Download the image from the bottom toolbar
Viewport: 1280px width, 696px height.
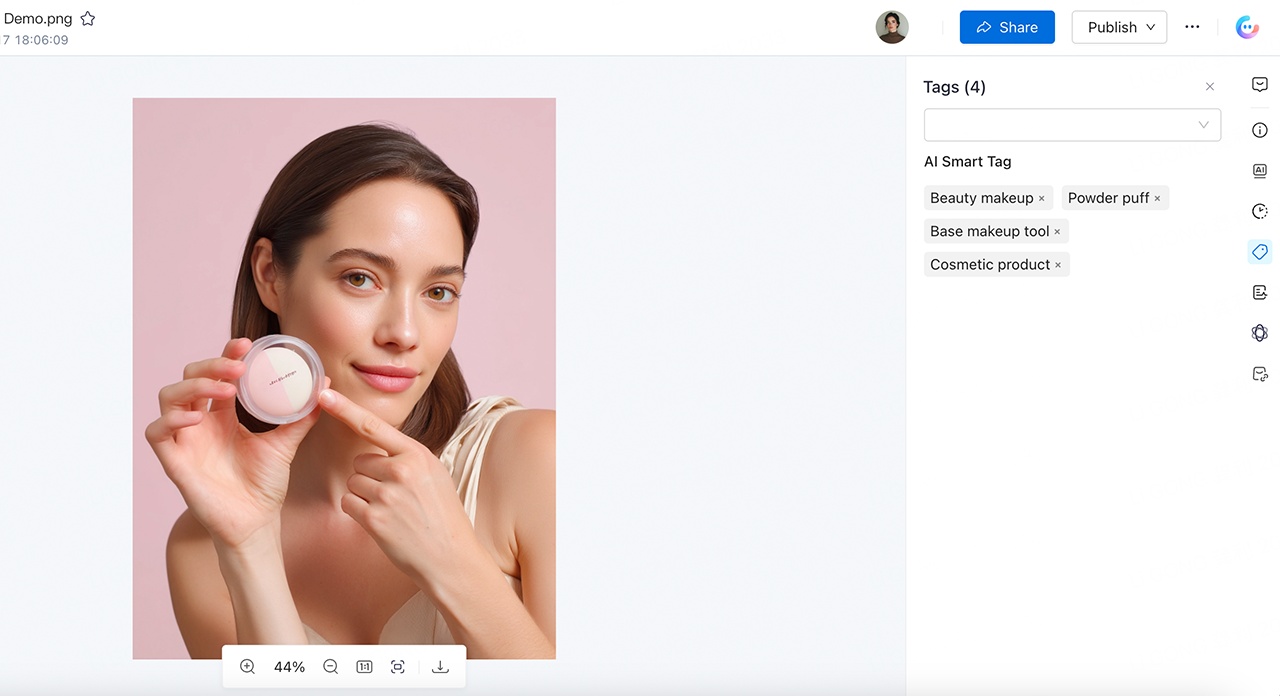click(440, 667)
